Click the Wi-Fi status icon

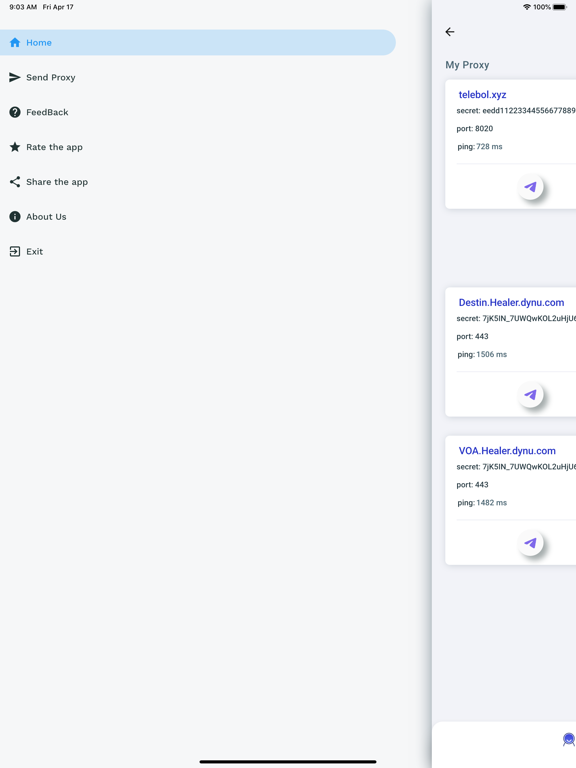coord(527,7)
